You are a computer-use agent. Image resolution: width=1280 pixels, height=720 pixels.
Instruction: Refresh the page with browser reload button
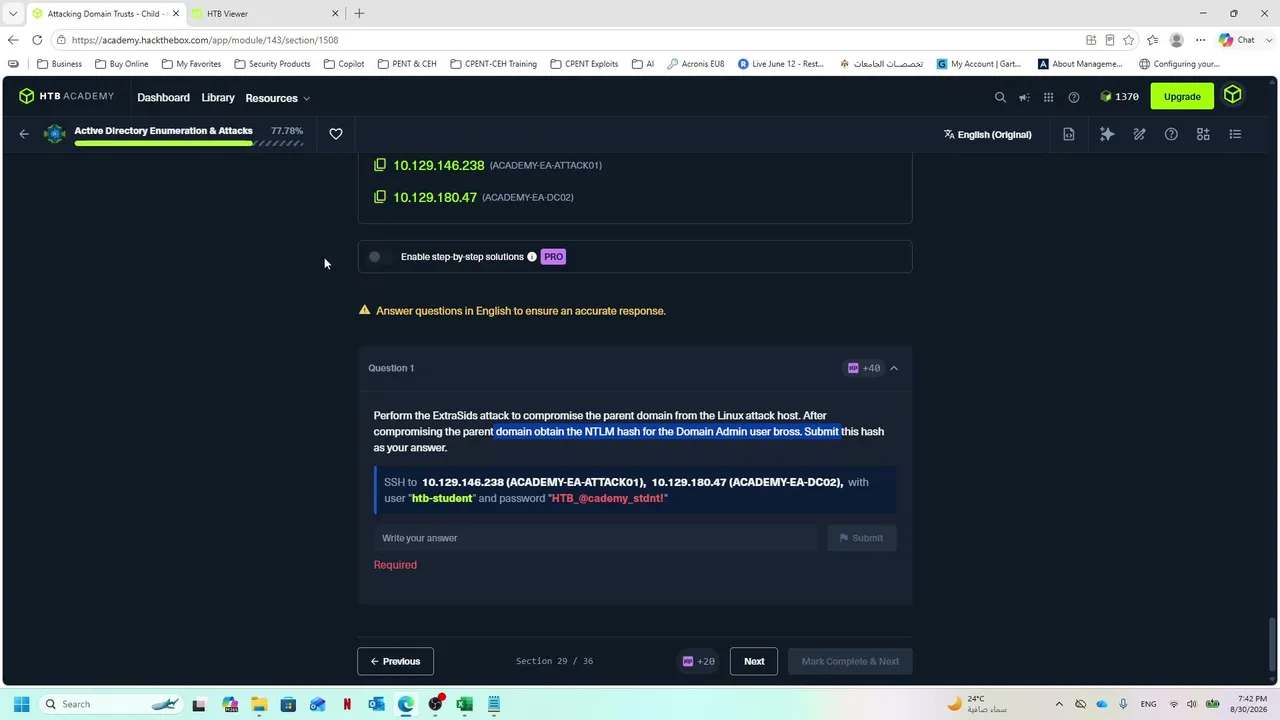(37, 40)
